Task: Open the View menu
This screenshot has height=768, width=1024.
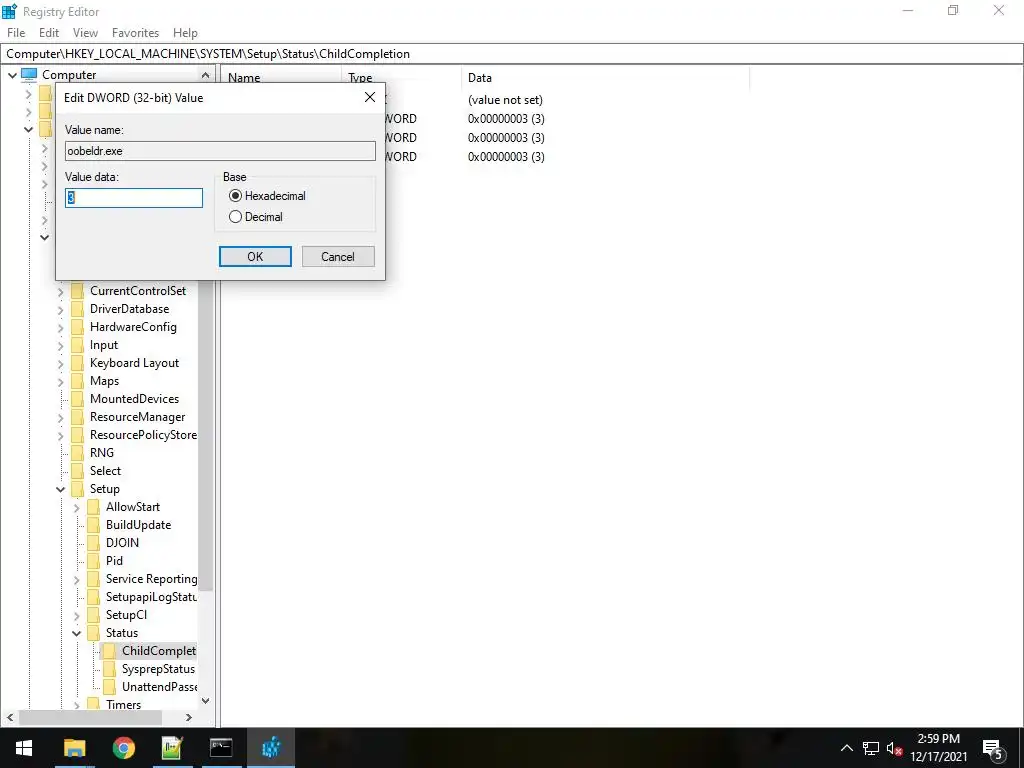Action: (85, 33)
